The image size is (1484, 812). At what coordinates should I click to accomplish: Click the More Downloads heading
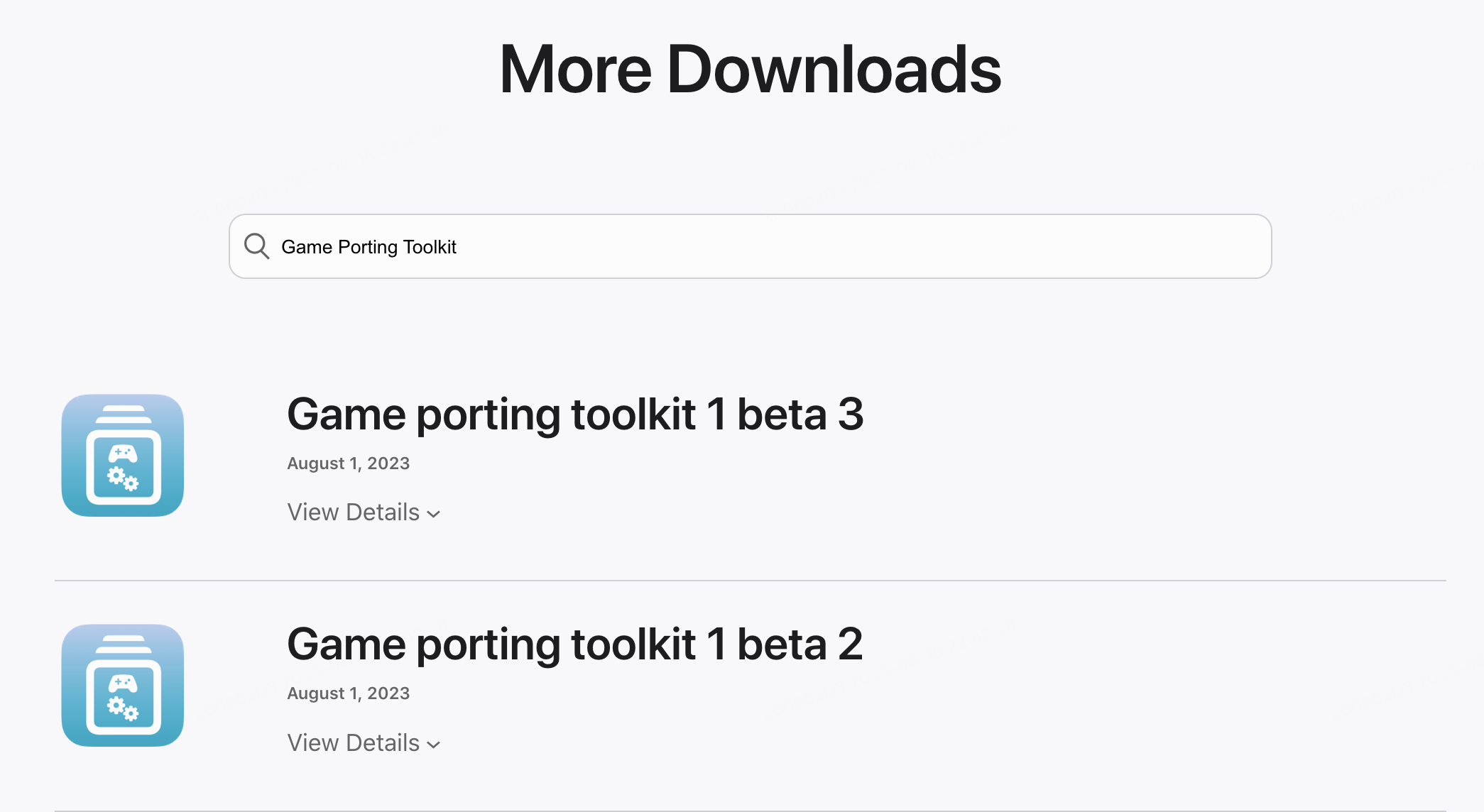pos(750,68)
